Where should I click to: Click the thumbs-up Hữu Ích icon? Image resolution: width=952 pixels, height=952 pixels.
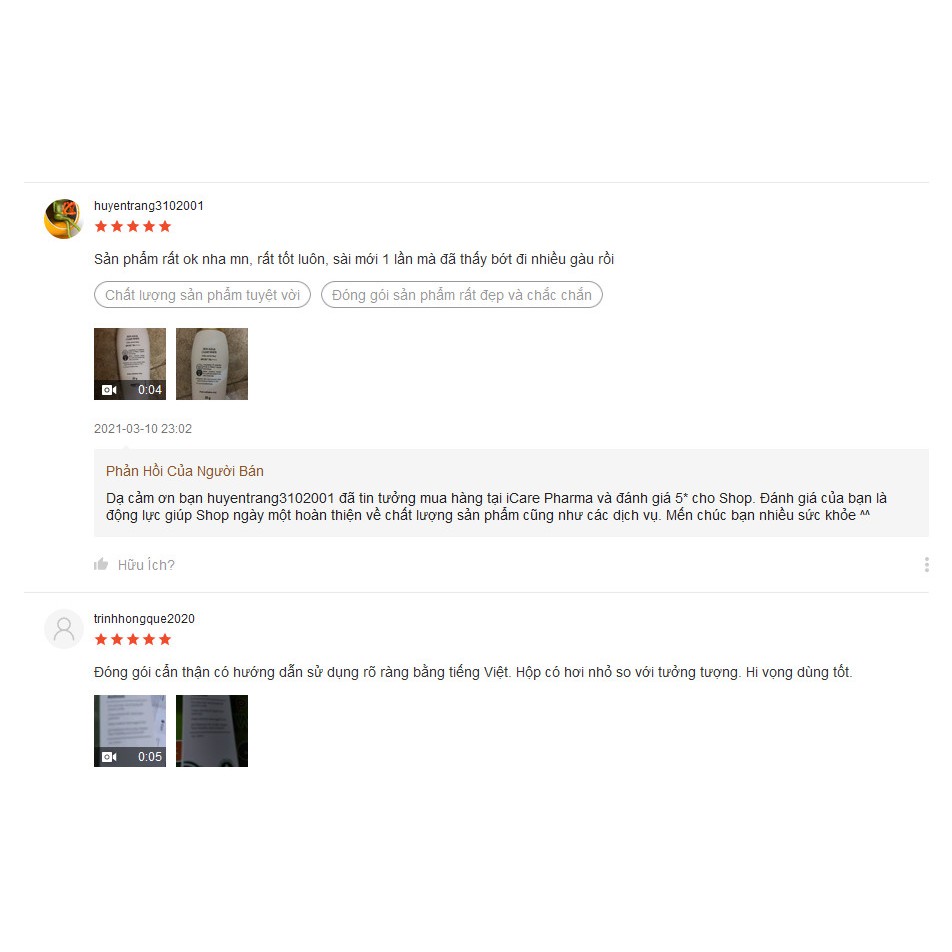(101, 565)
